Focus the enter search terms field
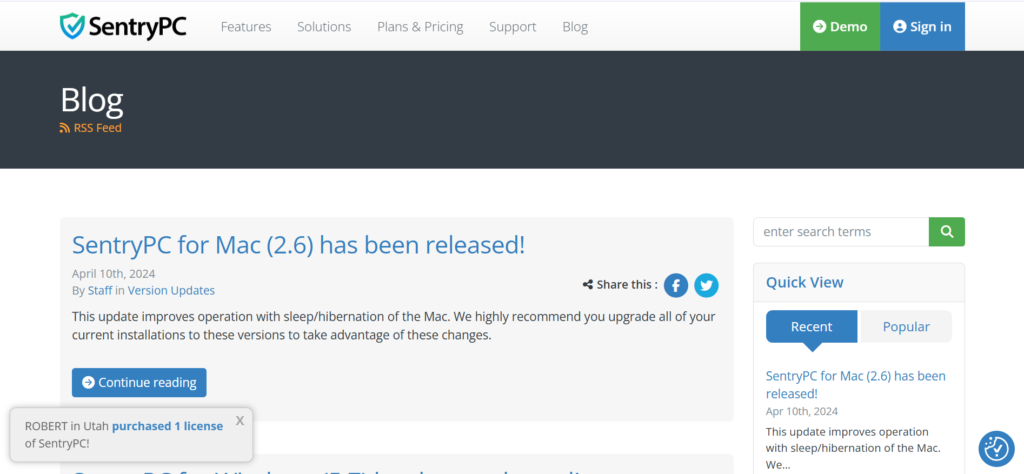The height and width of the screenshot is (474, 1024). coord(841,232)
